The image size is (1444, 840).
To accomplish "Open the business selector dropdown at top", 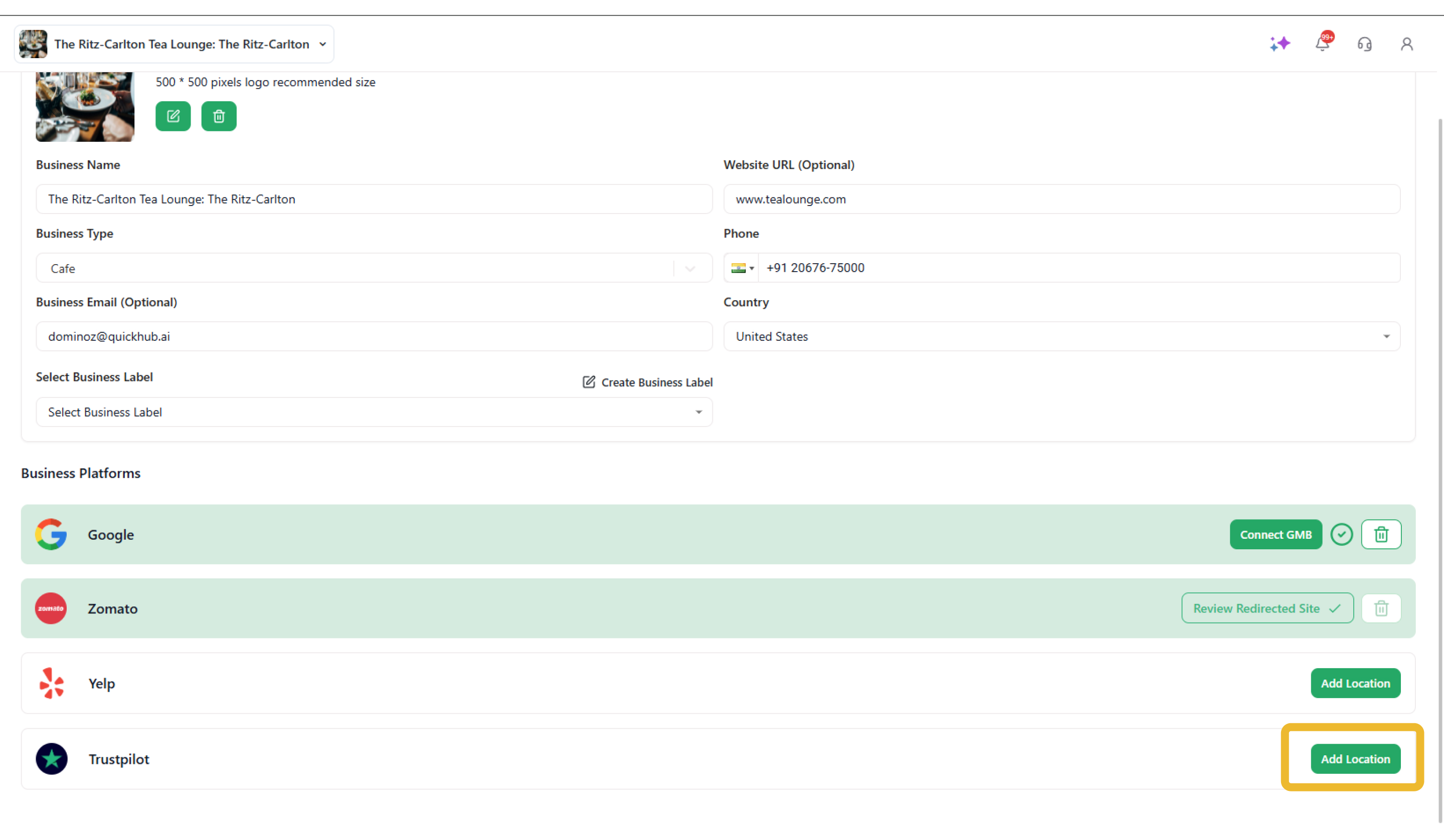I will click(x=173, y=44).
